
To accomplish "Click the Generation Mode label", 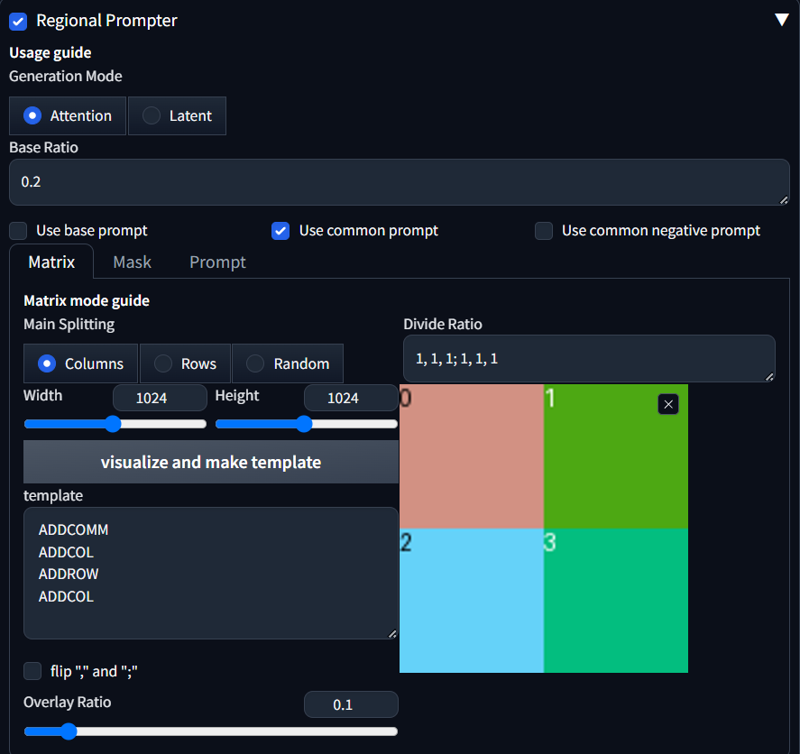I will point(66,77).
